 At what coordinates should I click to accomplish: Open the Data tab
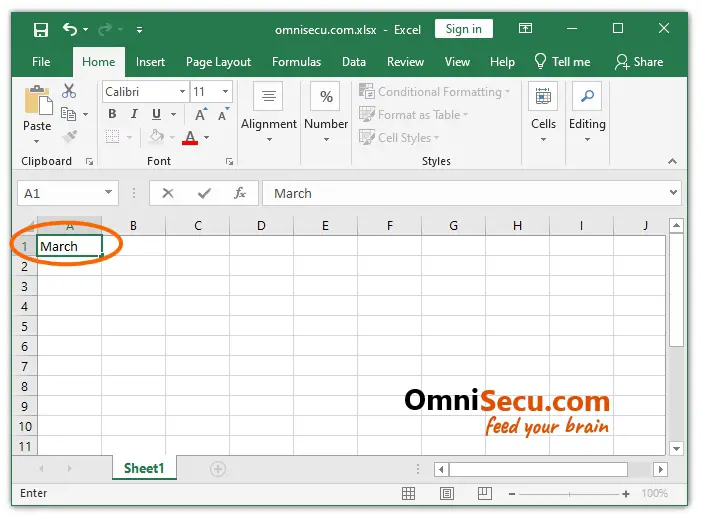tap(354, 62)
